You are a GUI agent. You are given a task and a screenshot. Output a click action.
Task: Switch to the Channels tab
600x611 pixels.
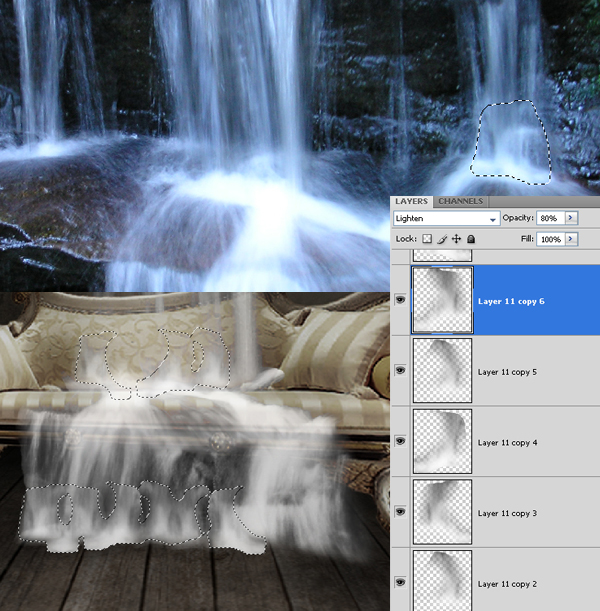coord(461,201)
